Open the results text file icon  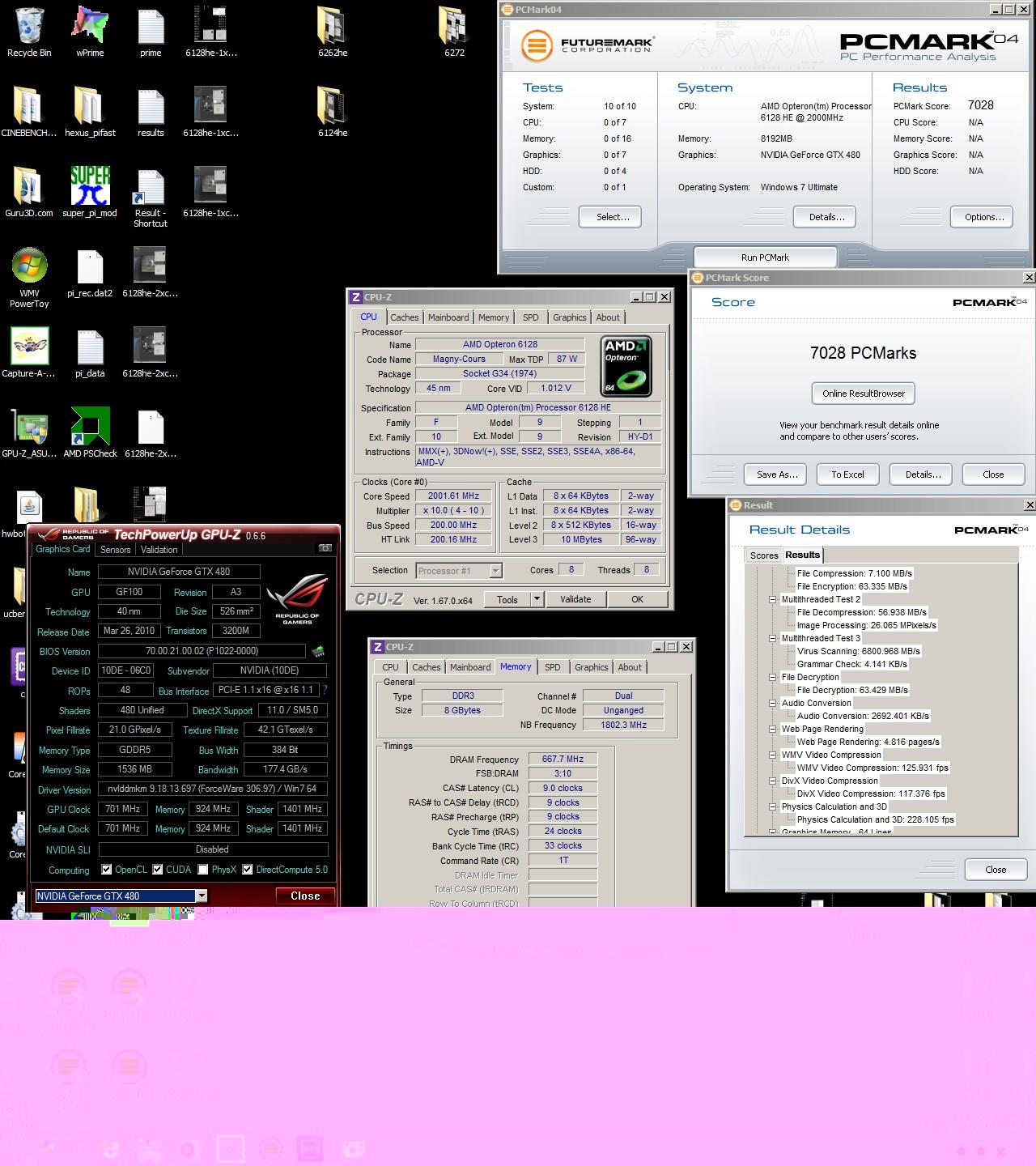[151, 112]
